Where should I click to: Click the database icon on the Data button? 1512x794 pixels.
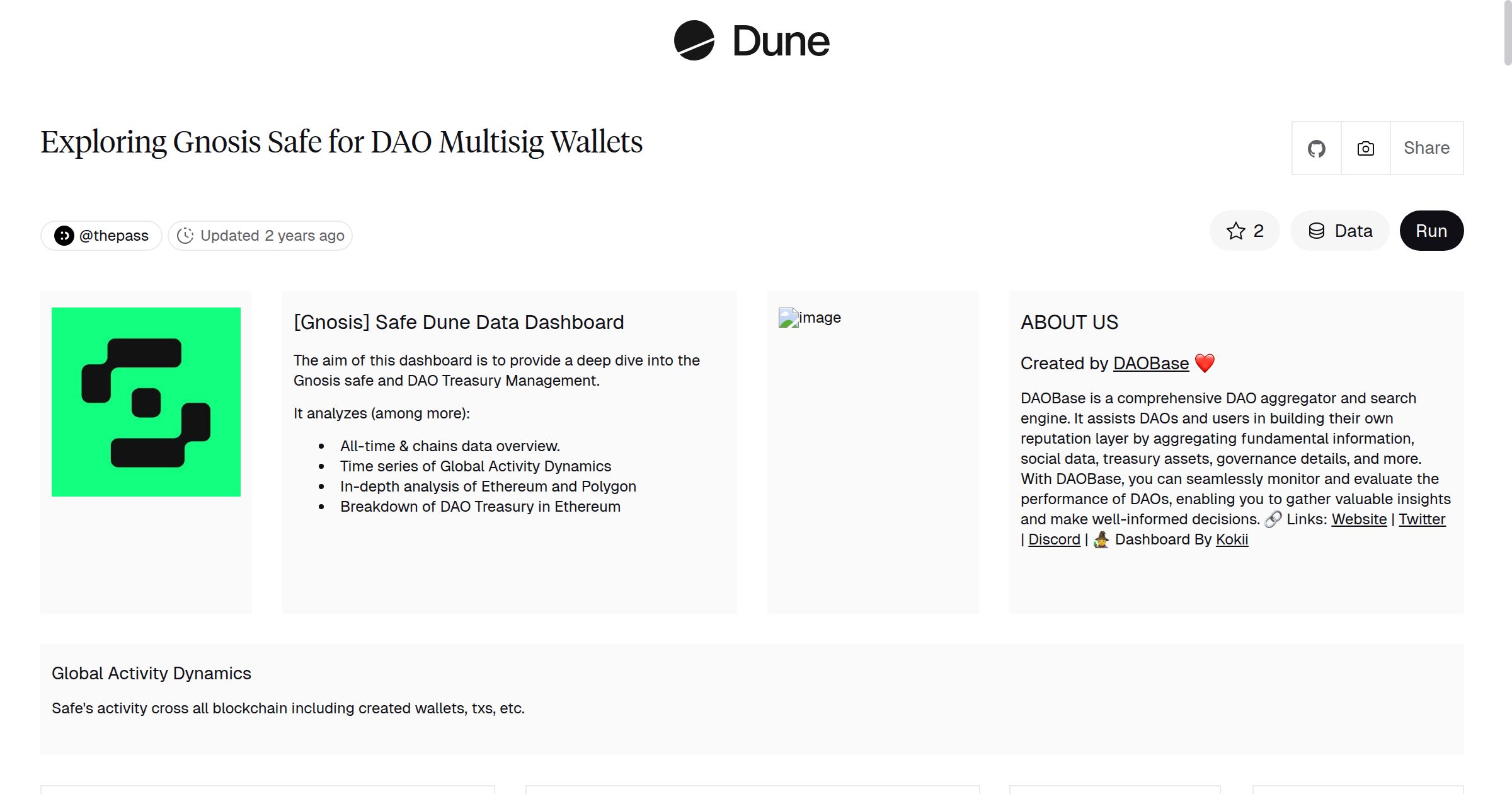(1319, 231)
